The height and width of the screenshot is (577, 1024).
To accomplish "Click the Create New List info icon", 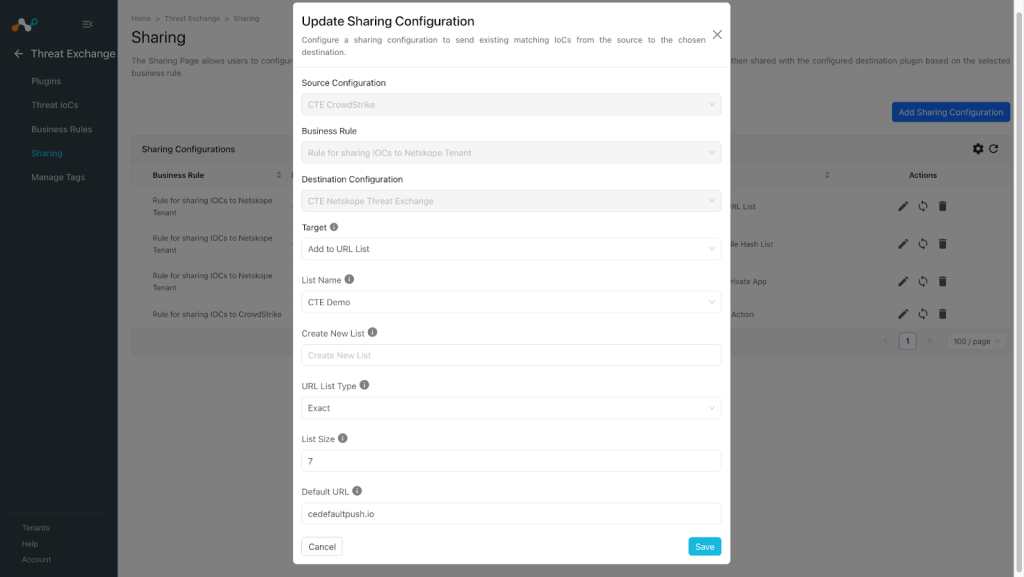I will pos(372,332).
